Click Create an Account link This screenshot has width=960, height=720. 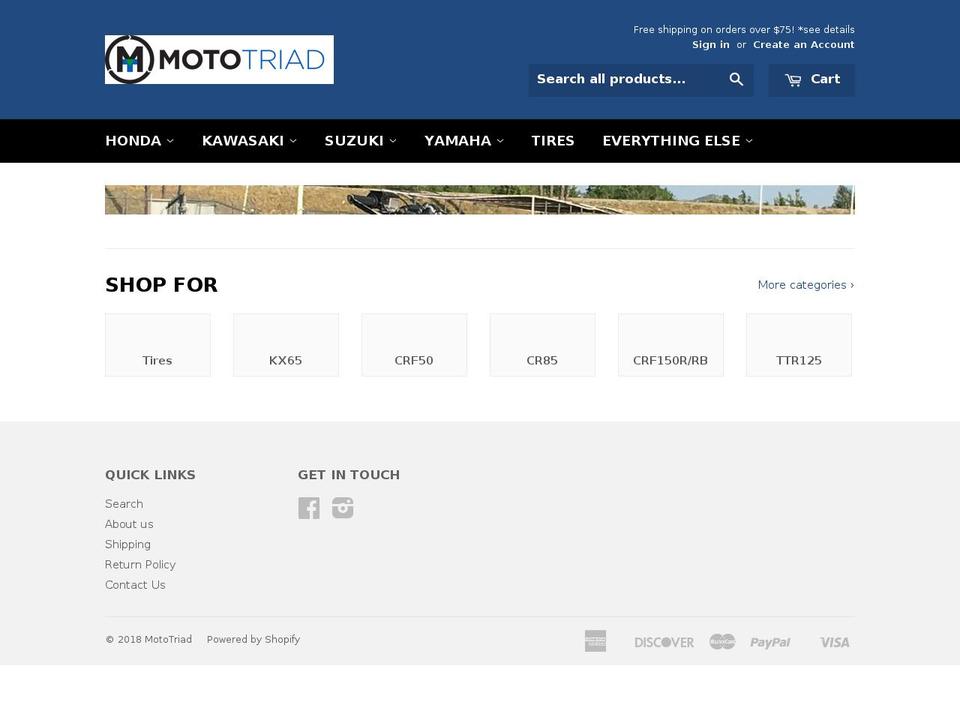pos(804,45)
